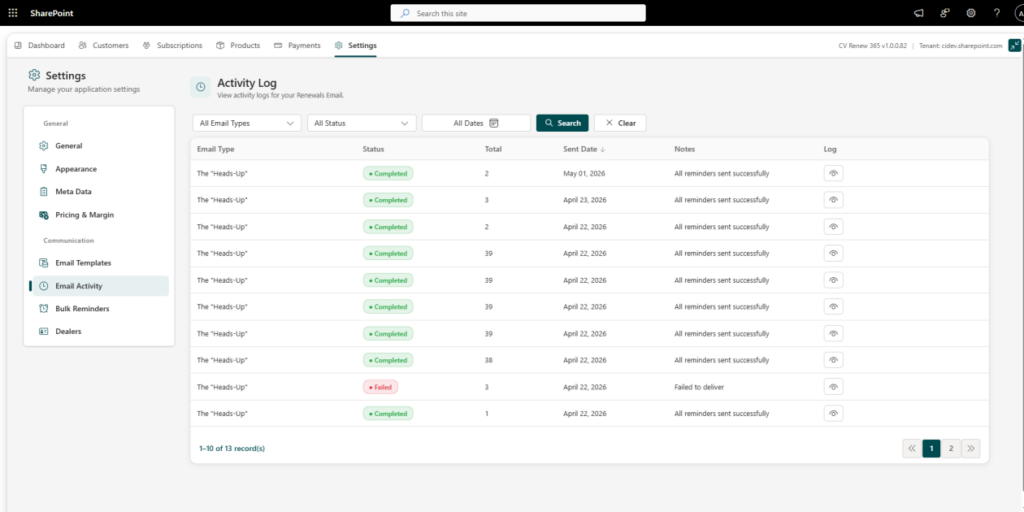Open the SharePoint settings gear icon

[971, 13]
